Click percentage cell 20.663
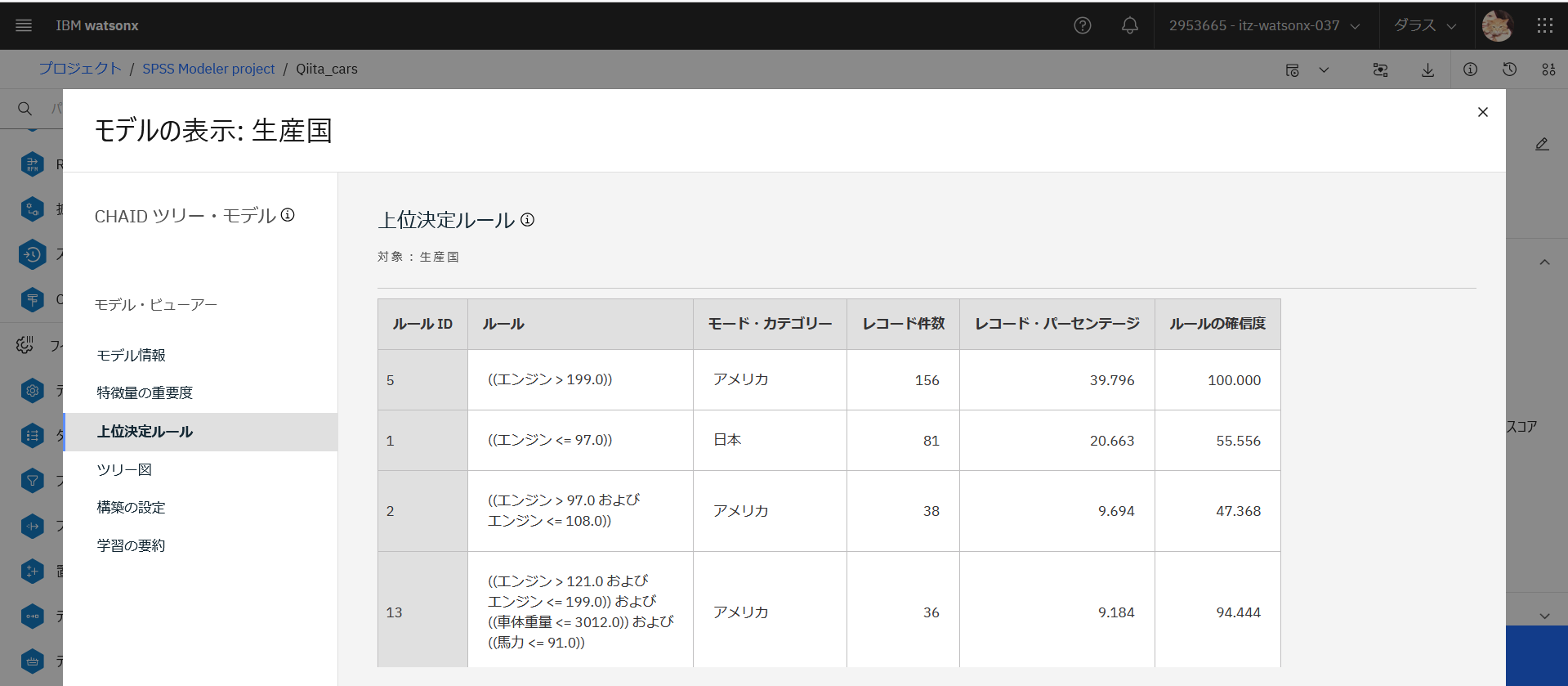Image resolution: width=1568 pixels, height=686 pixels. pyautogui.click(x=1057, y=441)
